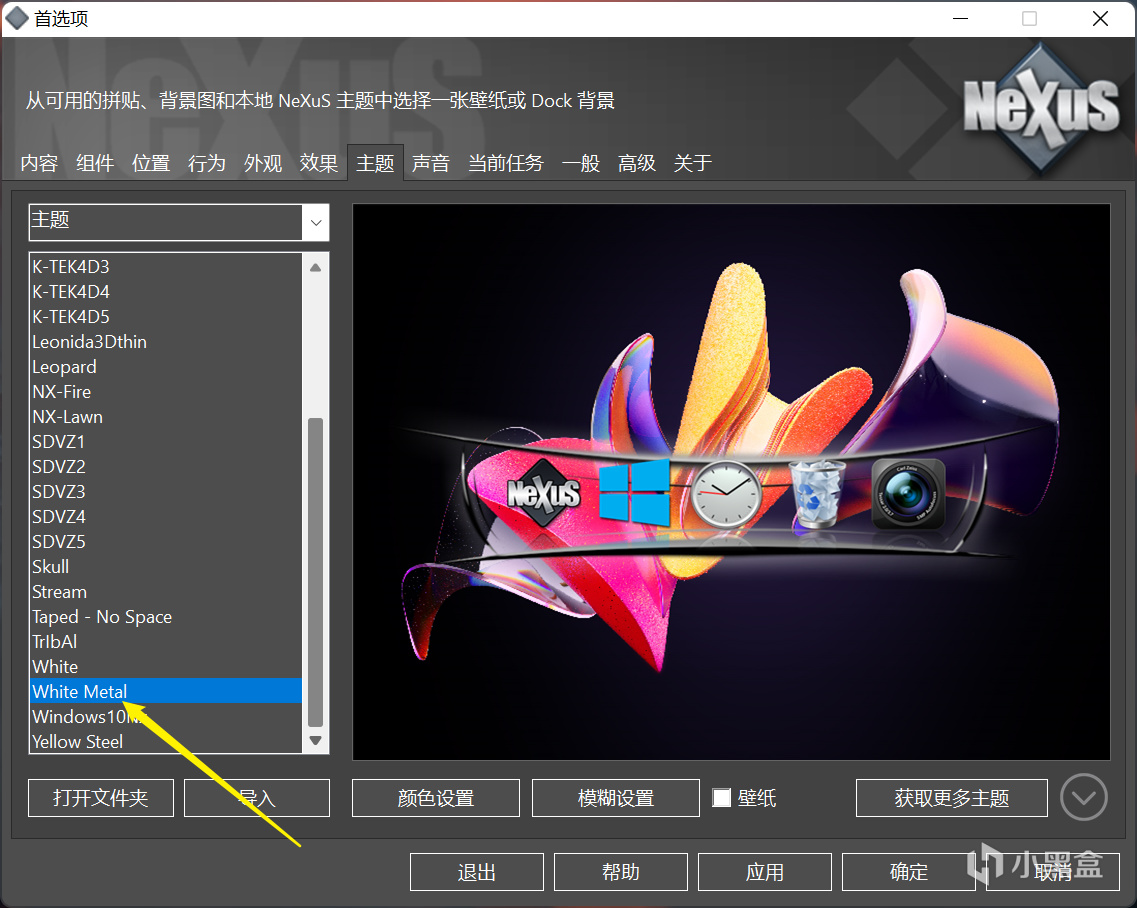Choose theme SDVZ2

click(165, 466)
